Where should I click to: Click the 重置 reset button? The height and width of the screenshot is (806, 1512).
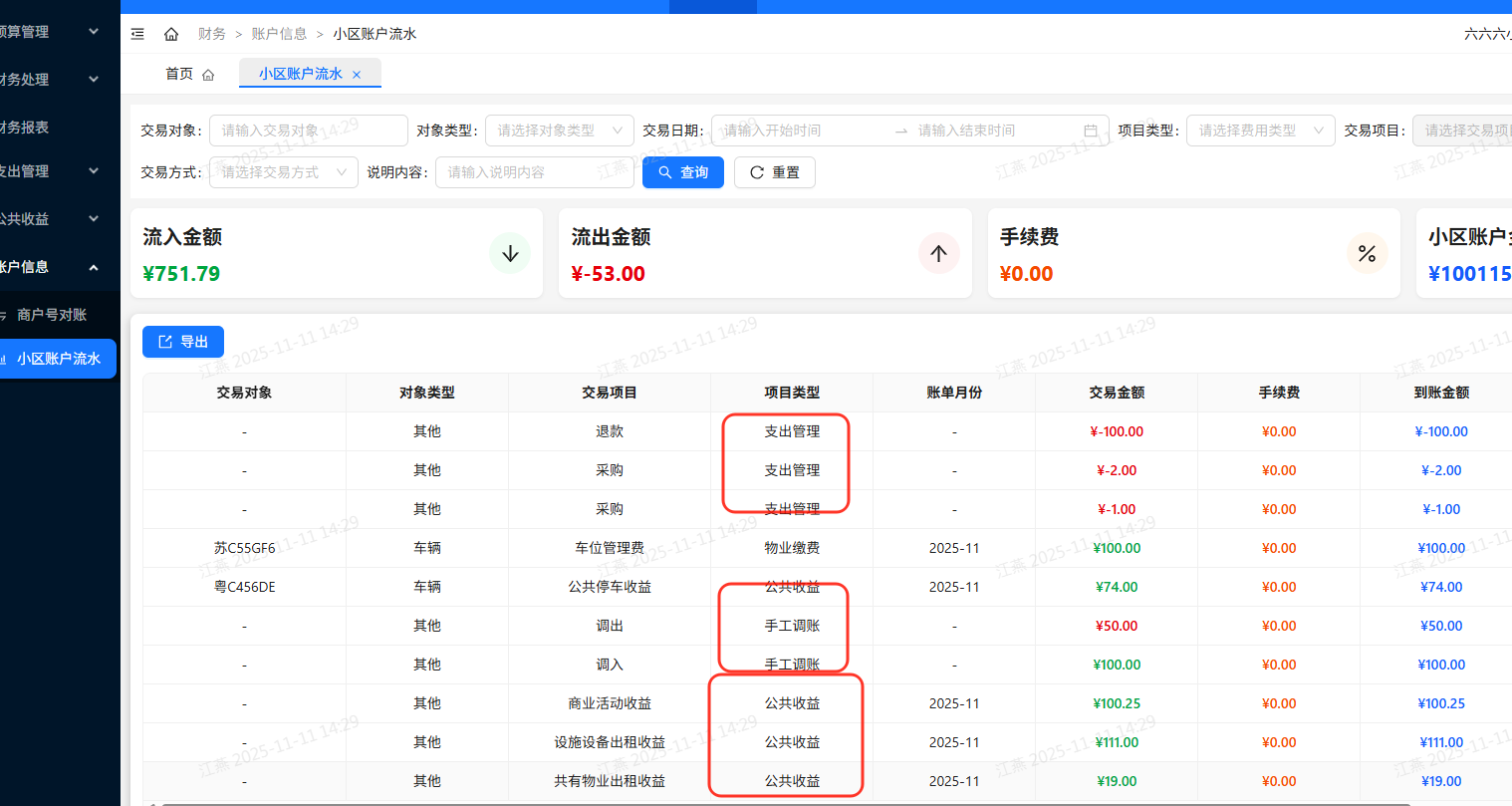point(775,172)
